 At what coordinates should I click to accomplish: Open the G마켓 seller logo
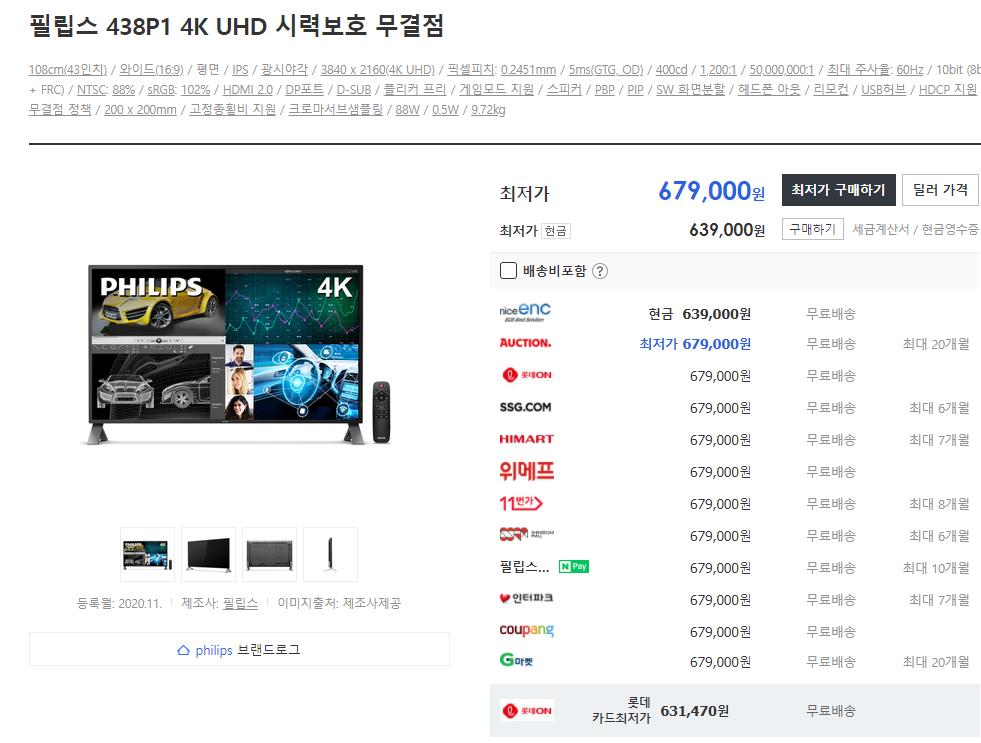[x=516, y=660]
